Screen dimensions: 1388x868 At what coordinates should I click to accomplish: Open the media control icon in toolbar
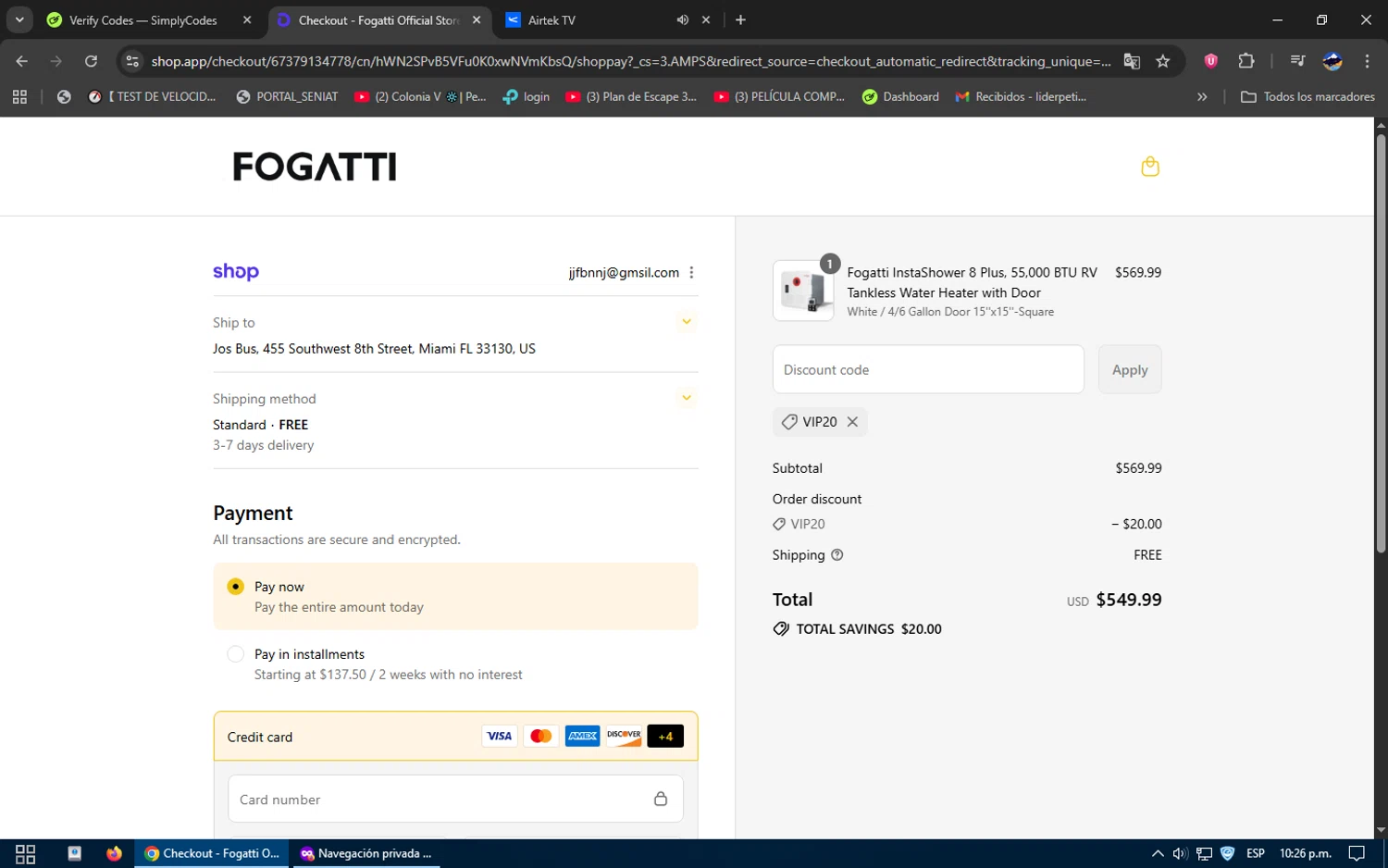(1297, 61)
